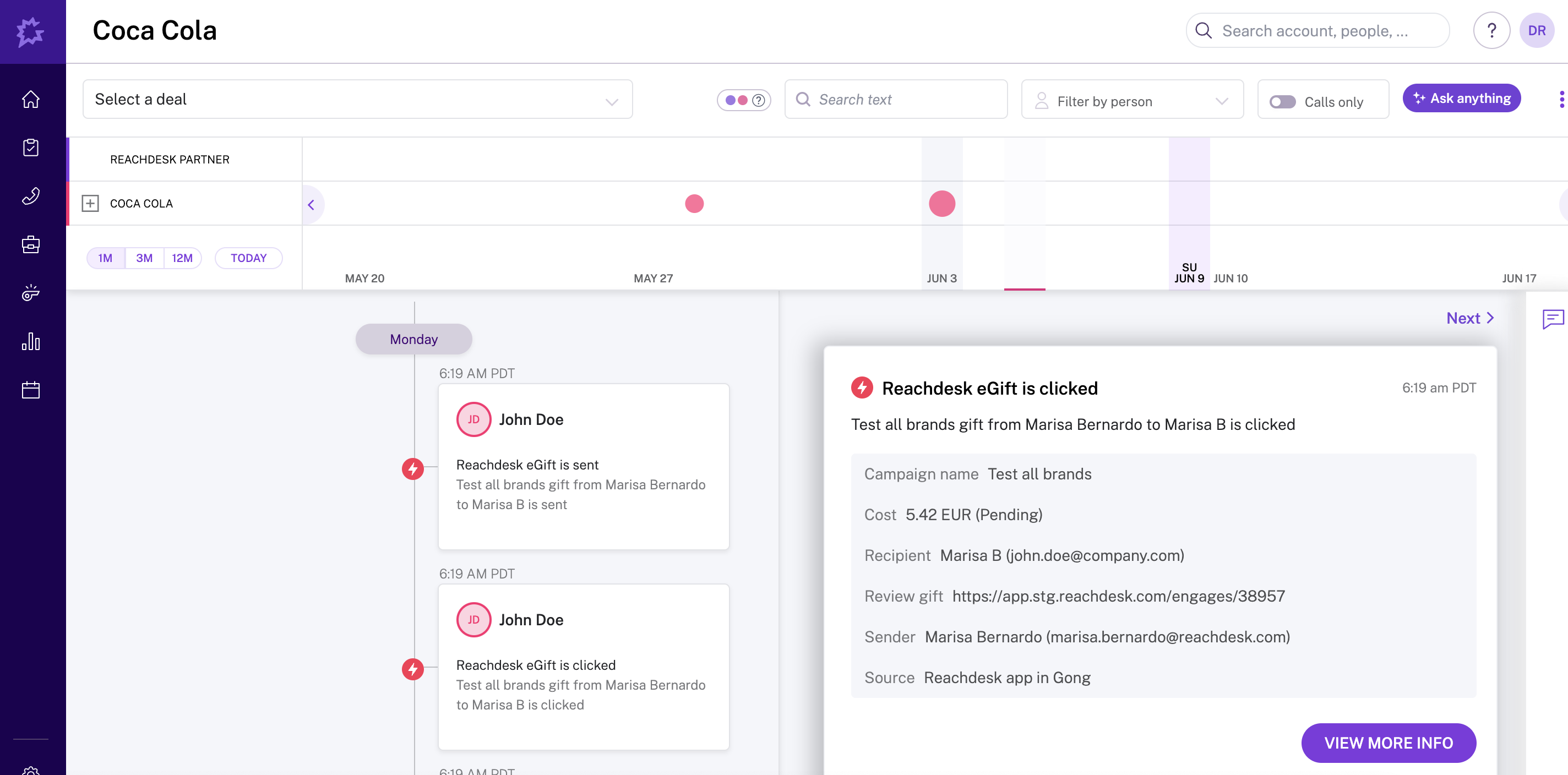The width and height of the screenshot is (1568, 775).
Task: Click the help question mark icon
Action: (x=1491, y=30)
